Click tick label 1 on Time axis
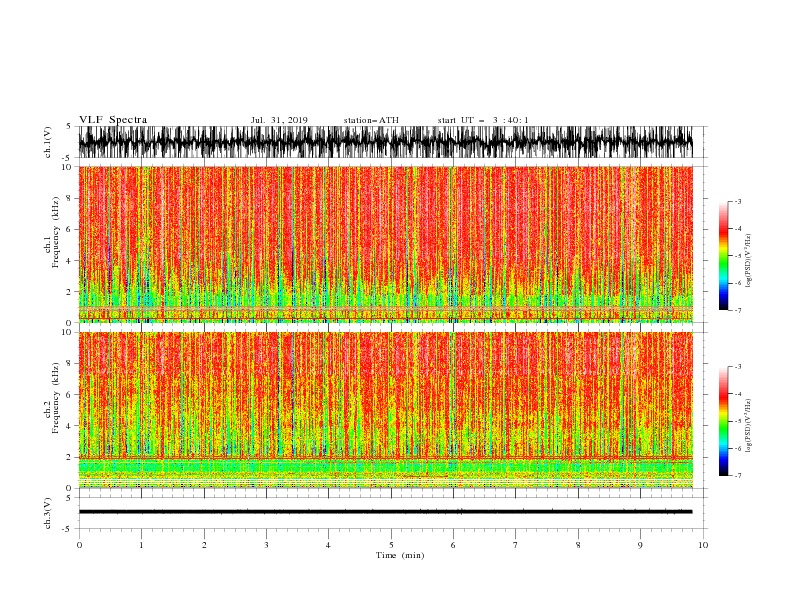Image resolution: width=792 pixels, height=612 pixels. click(141, 545)
